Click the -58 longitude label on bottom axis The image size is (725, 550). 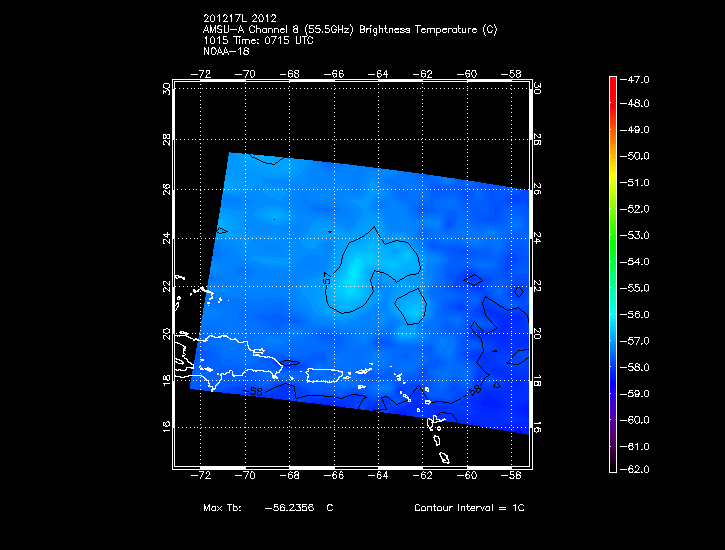point(511,475)
